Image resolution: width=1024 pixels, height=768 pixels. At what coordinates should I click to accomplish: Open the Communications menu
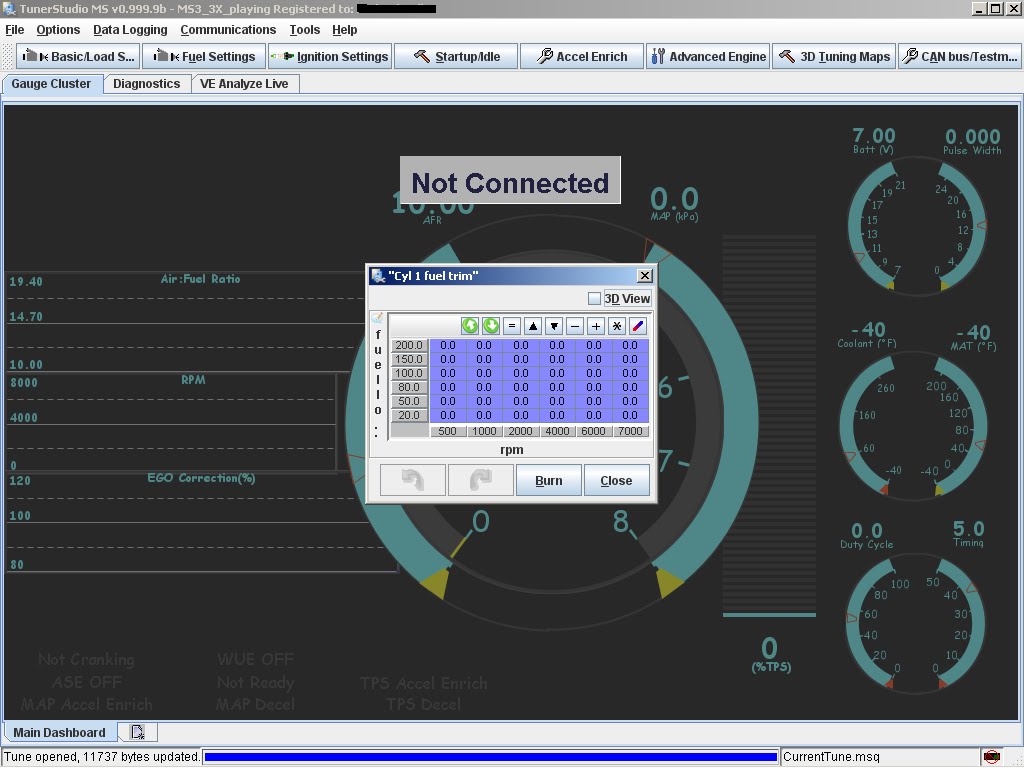click(228, 29)
